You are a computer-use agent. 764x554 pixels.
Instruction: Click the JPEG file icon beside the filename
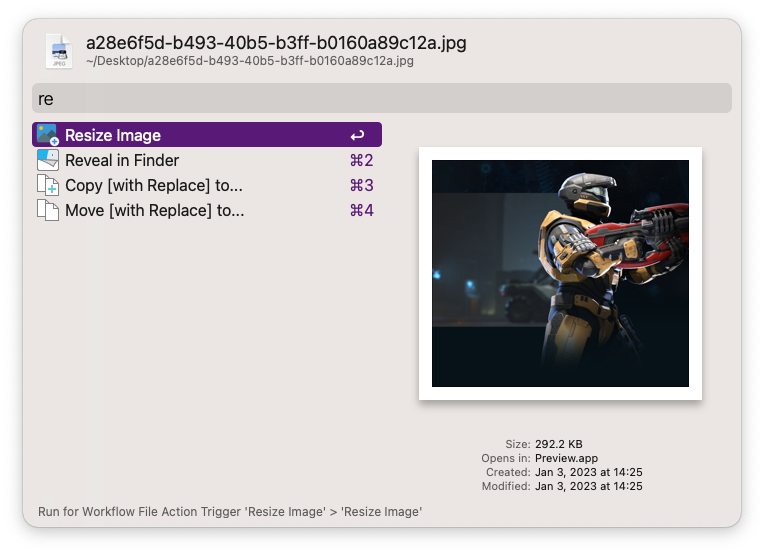59,51
